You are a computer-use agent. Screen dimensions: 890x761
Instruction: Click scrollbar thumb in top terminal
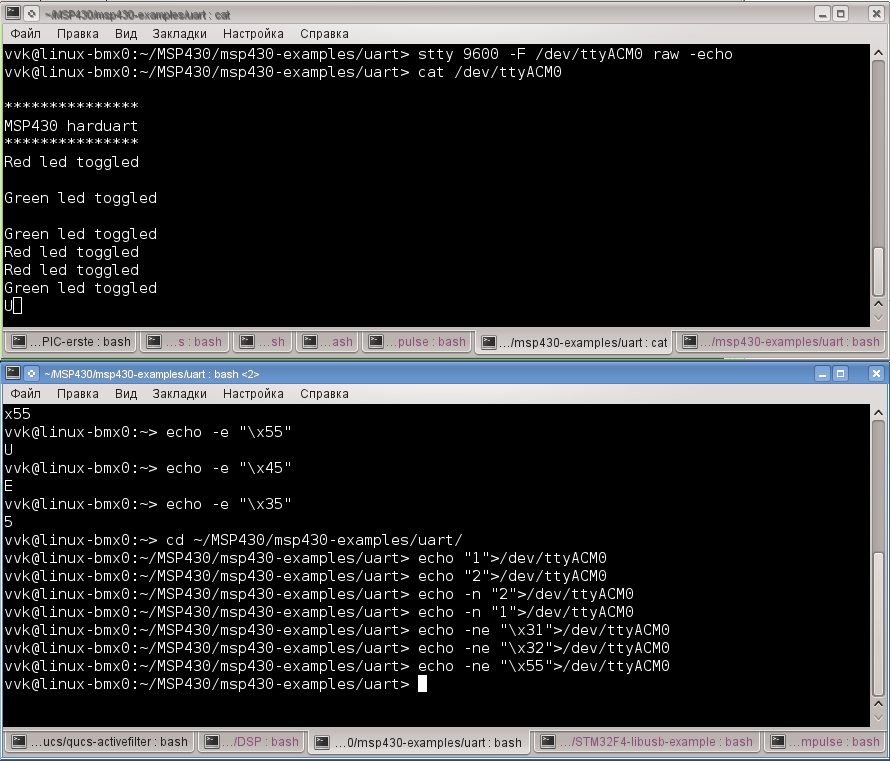pyautogui.click(x=878, y=271)
